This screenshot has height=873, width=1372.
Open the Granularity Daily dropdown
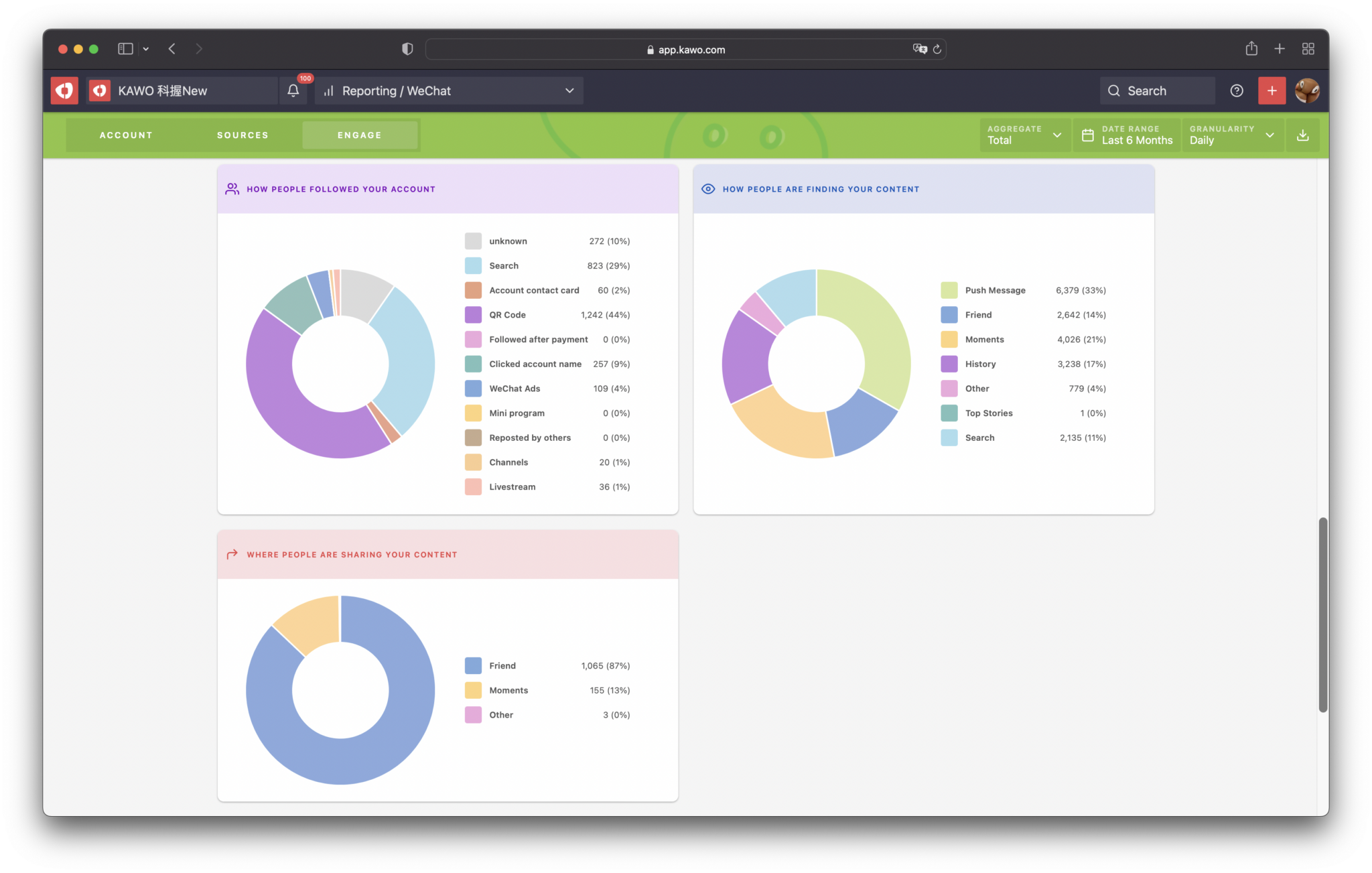click(1232, 135)
